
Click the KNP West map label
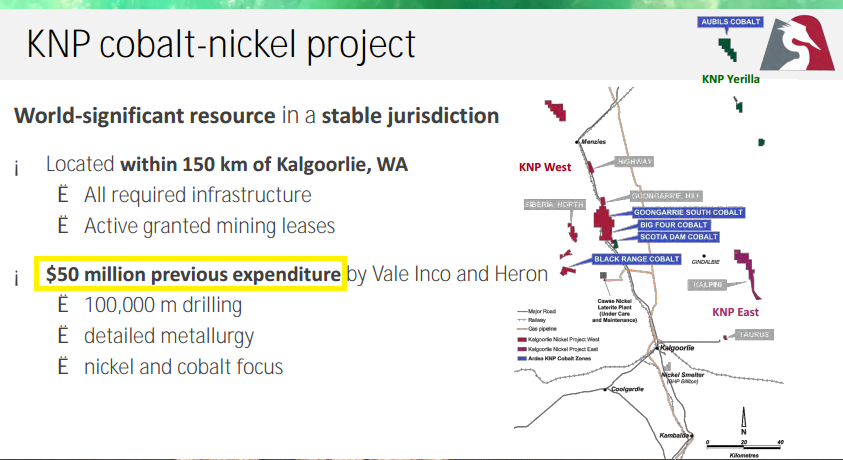click(545, 167)
